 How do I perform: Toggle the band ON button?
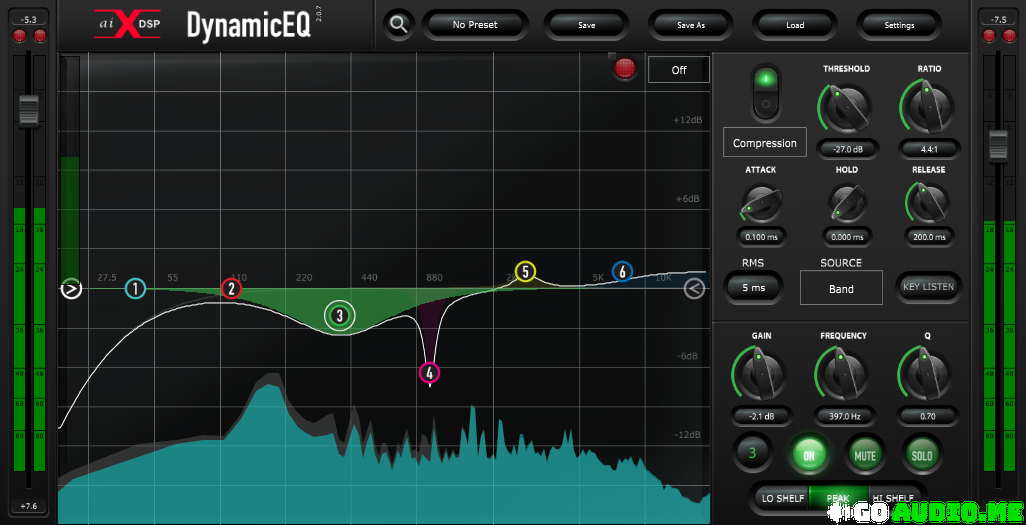coord(809,453)
